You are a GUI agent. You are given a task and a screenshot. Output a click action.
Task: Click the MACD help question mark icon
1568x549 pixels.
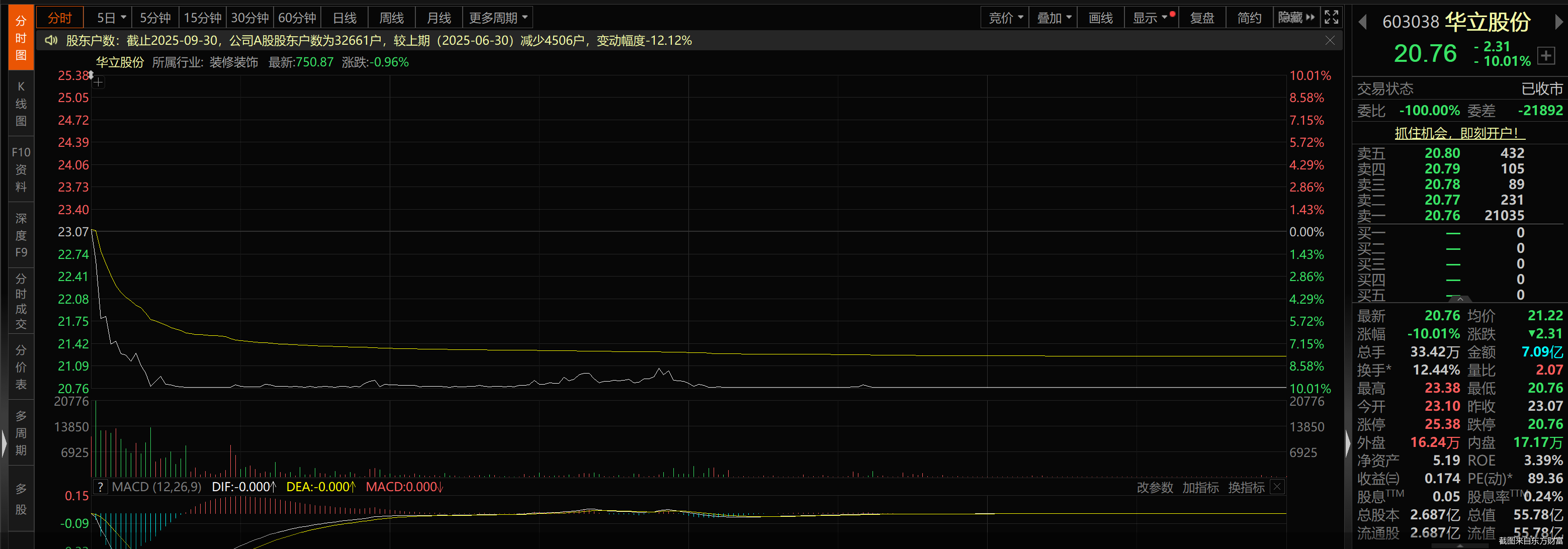click(x=101, y=487)
